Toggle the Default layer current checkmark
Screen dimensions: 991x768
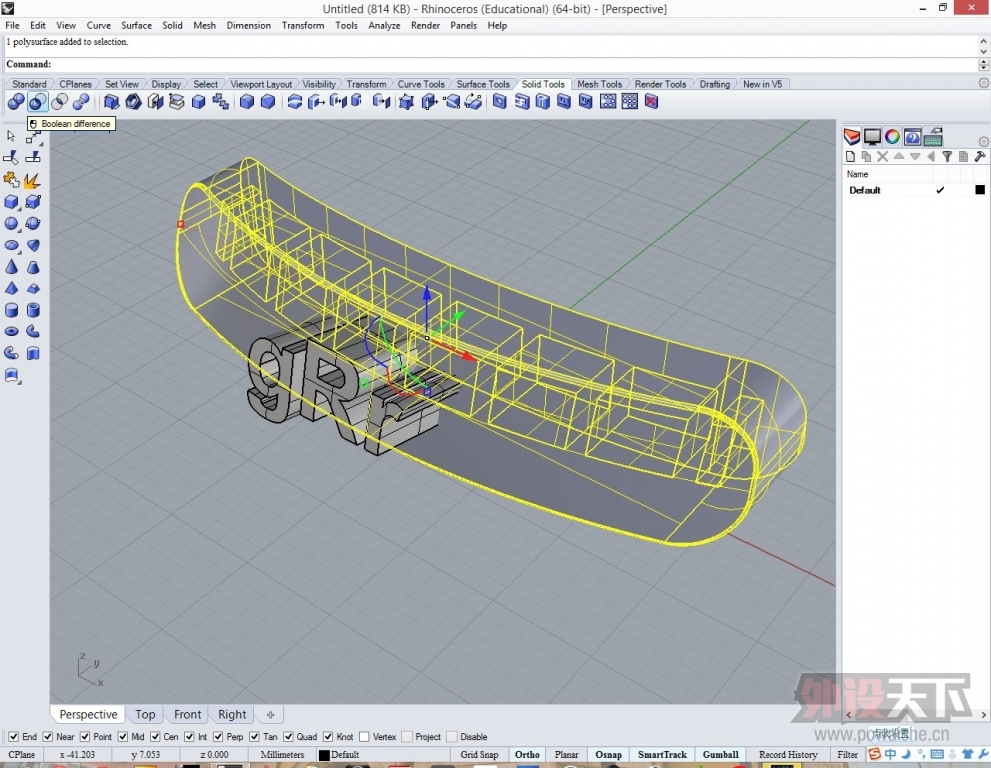click(x=940, y=190)
